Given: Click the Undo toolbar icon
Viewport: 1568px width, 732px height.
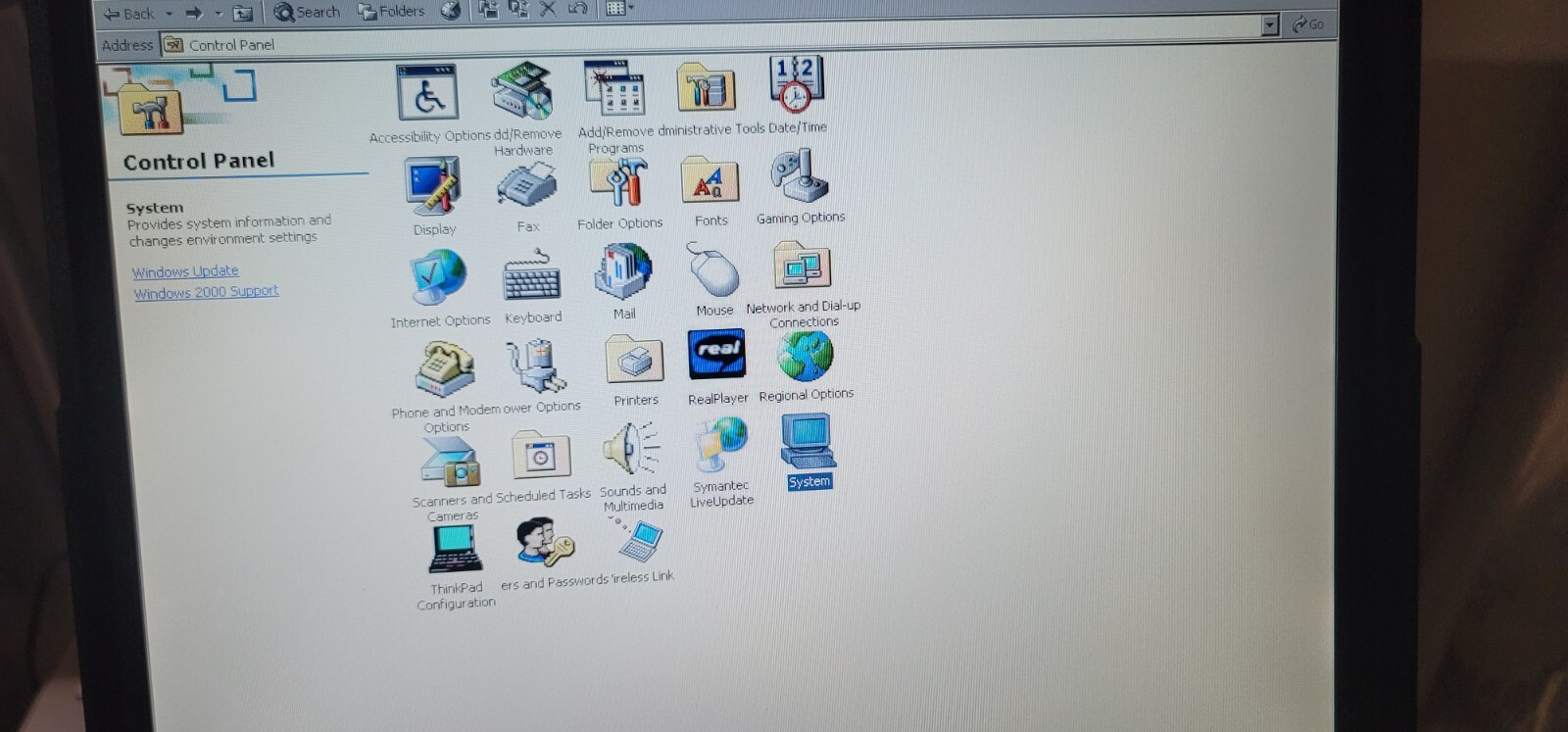Looking at the screenshot, I should pyautogui.click(x=577, y=10).
